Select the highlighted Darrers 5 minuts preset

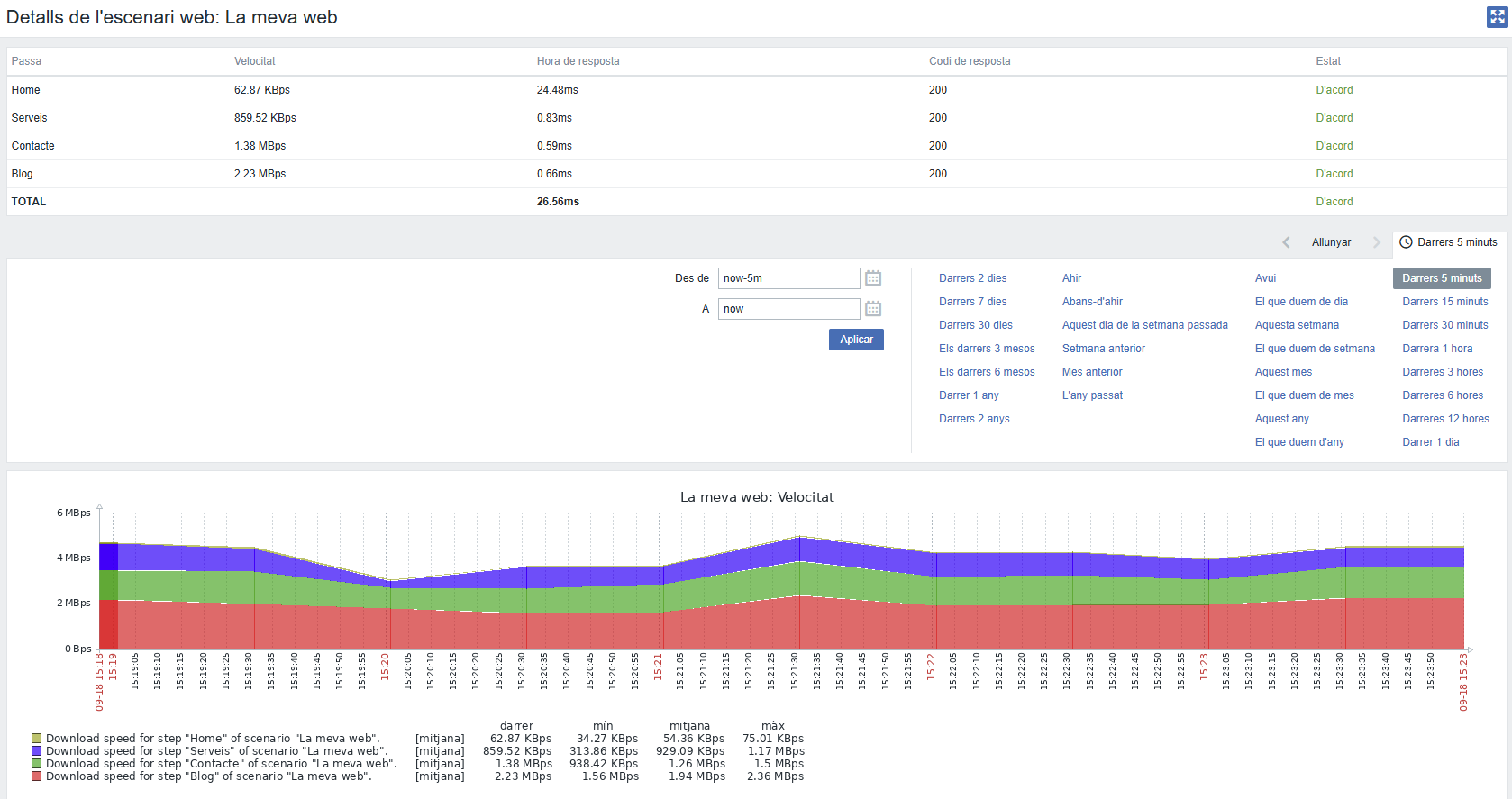pos(1442,278)
